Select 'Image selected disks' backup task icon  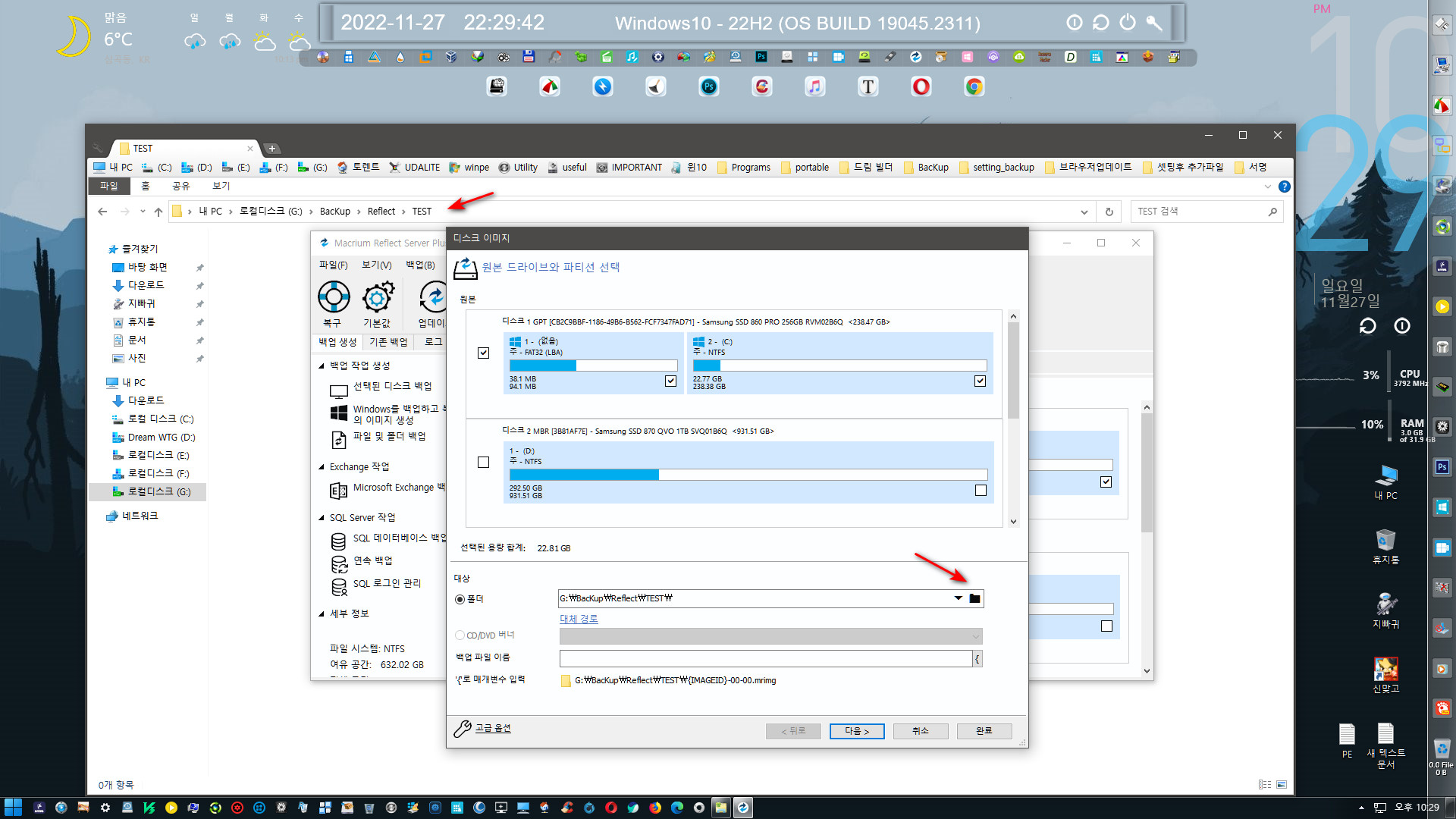point(338,391)
